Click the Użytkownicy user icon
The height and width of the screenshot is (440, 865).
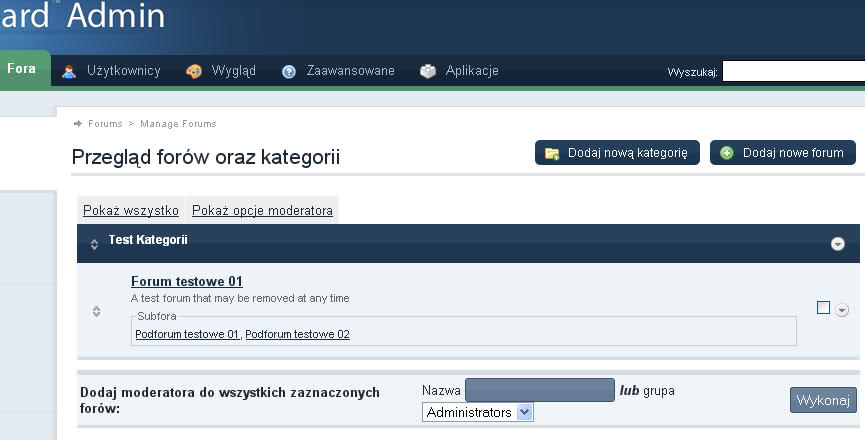pyautogui.click(x=69, y=72)
